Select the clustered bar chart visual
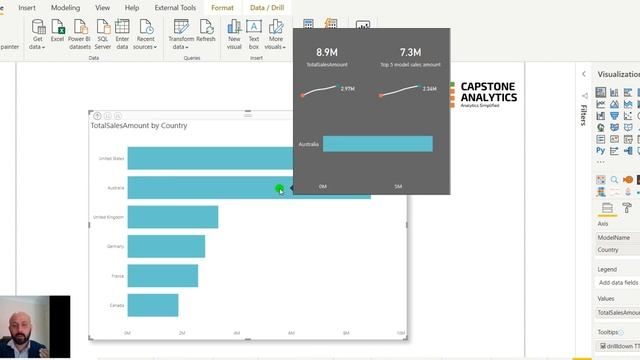 coord(628,92)
